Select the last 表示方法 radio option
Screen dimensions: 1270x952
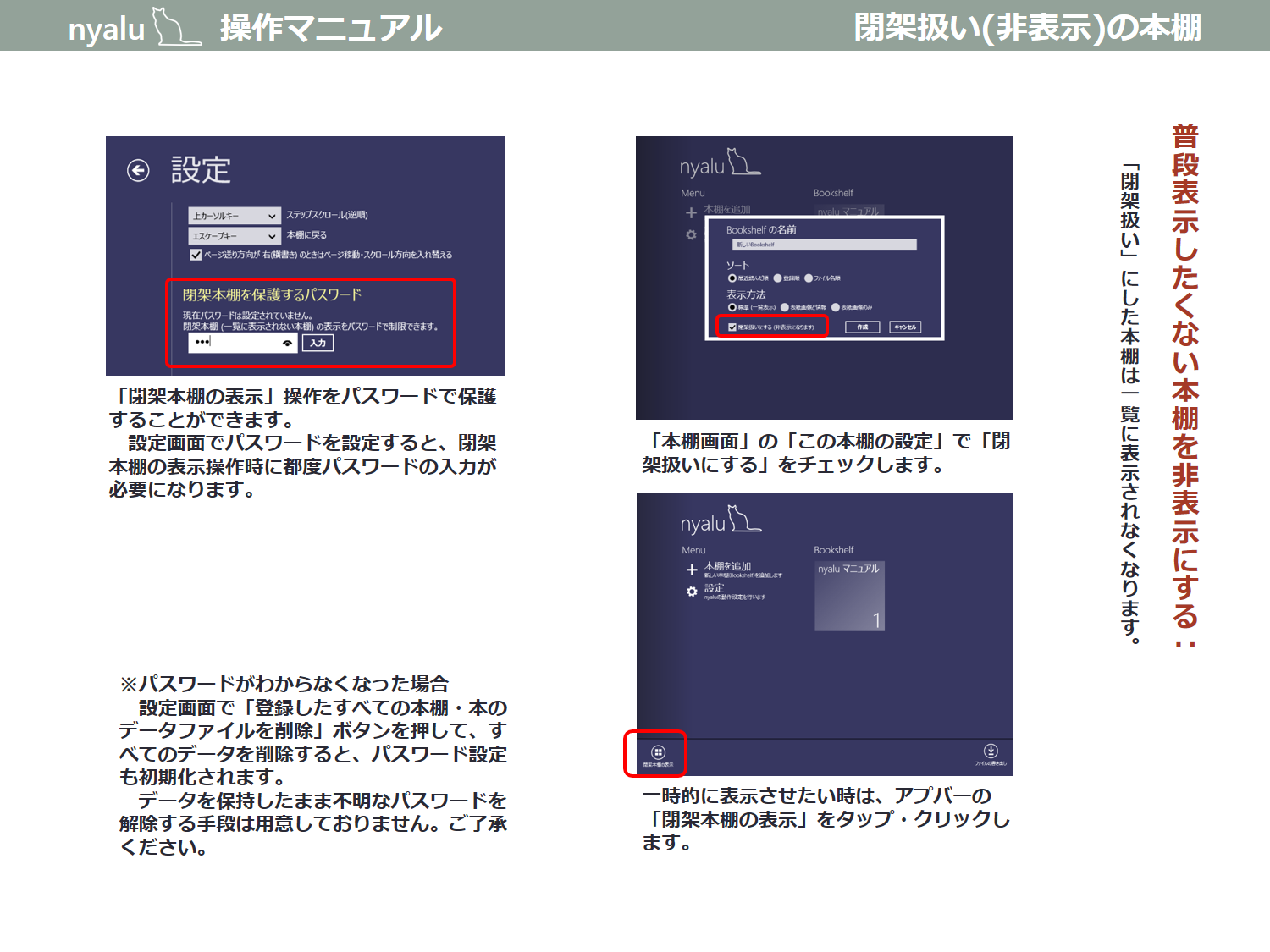point(836,307)
